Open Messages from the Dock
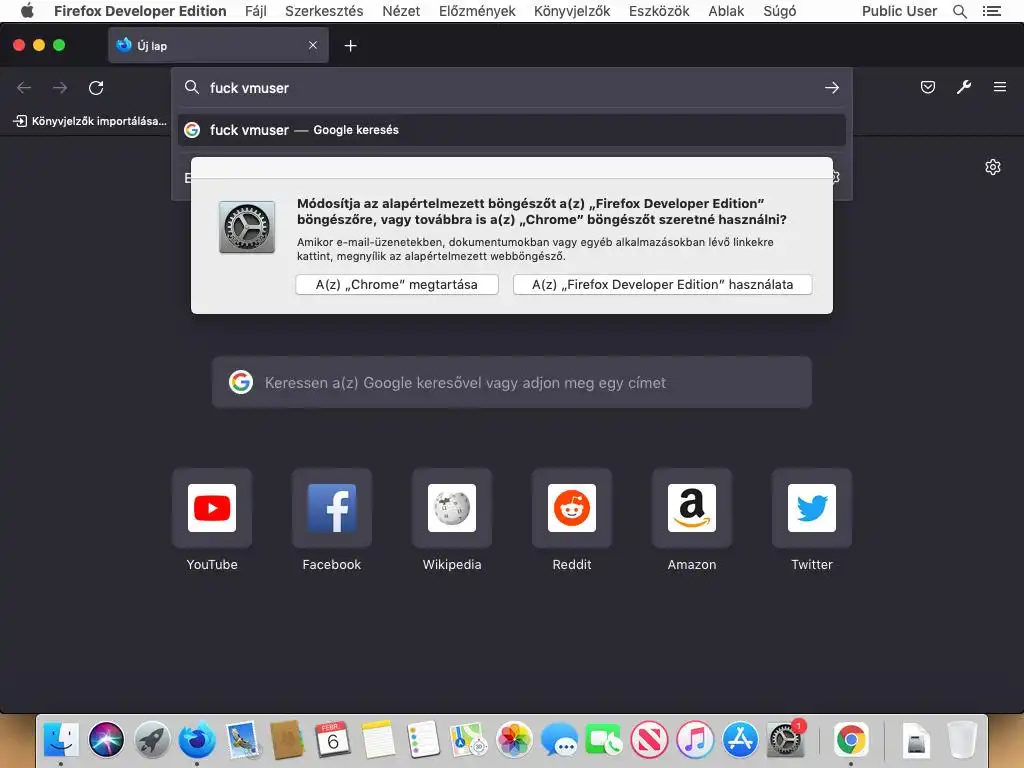The height and width of the screenshot is (768, 1024). 559,740
